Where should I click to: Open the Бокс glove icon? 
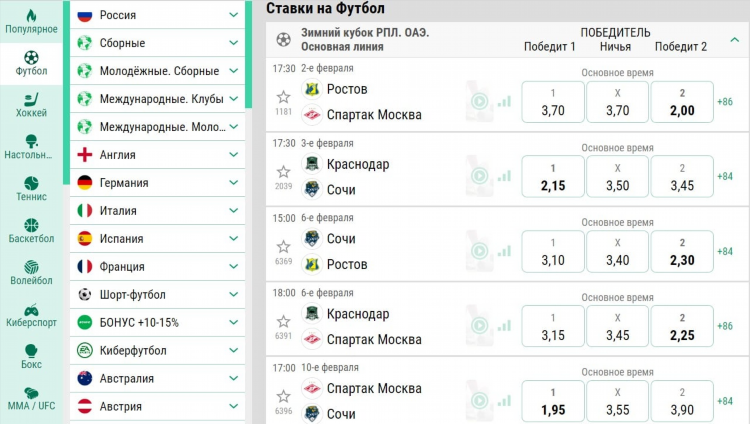(31, 351)
